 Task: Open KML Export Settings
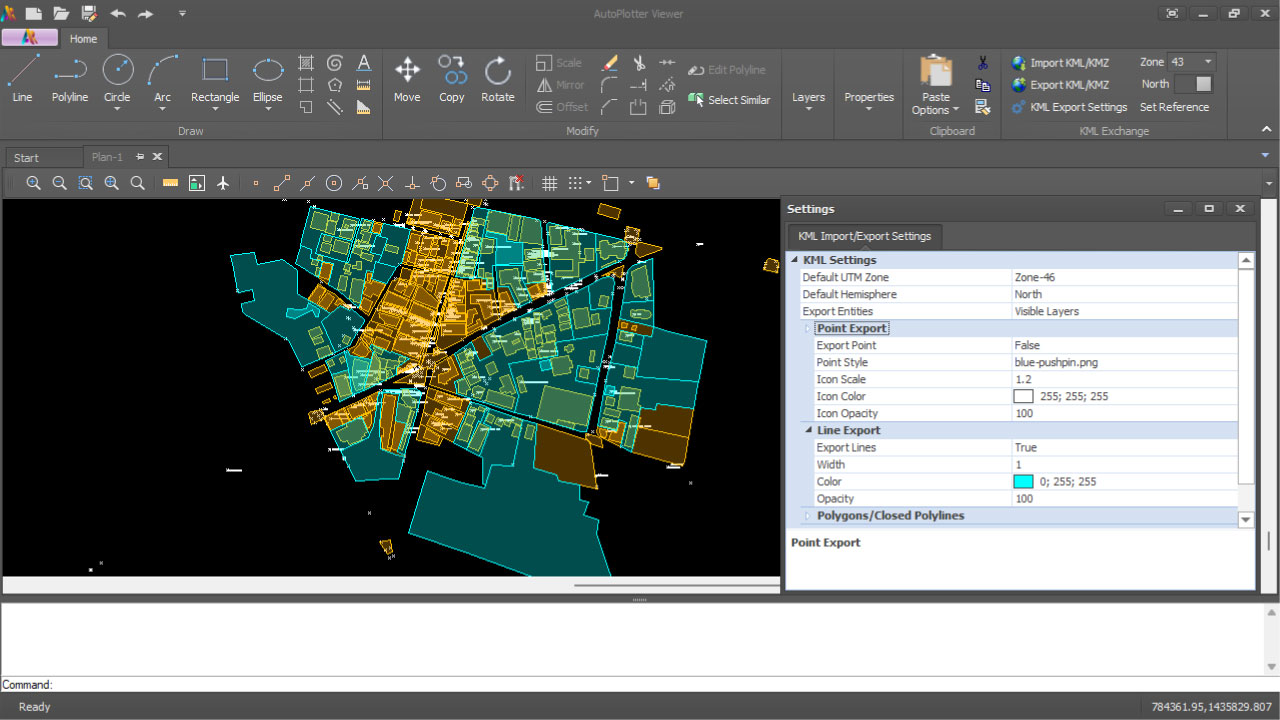click(1068, 107)
